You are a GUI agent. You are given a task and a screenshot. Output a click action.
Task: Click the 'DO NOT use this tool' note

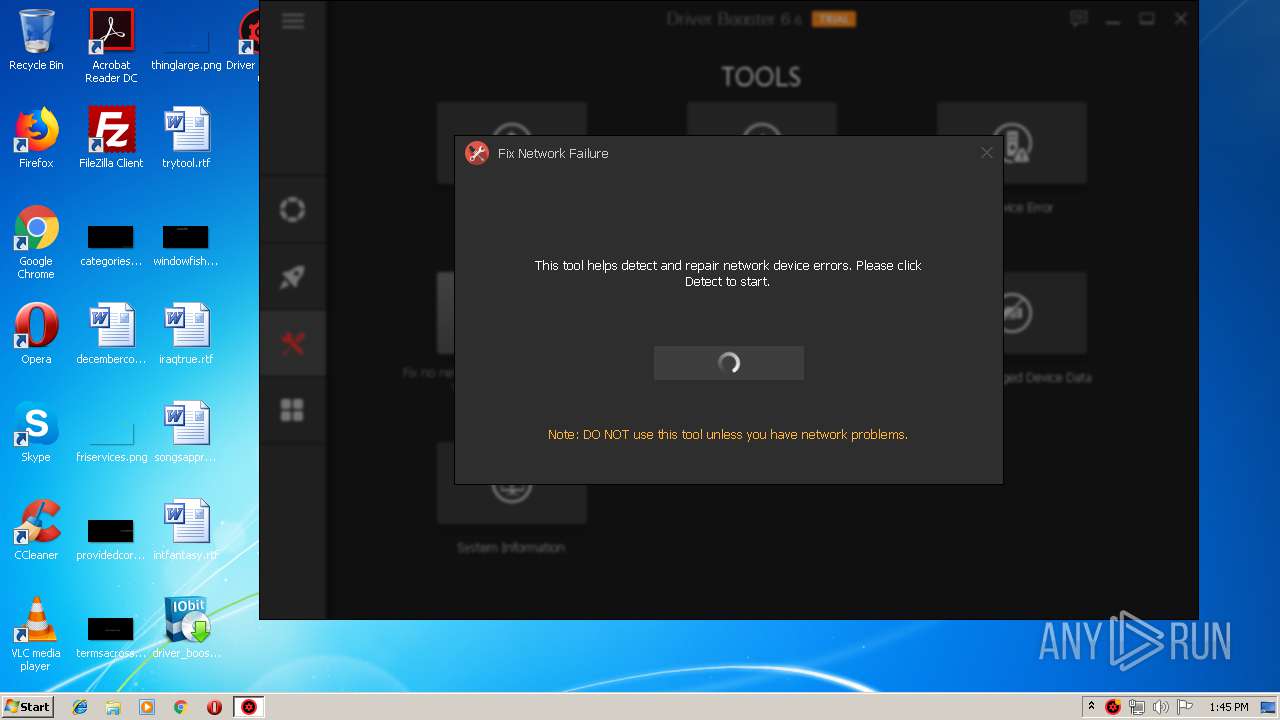728,435
